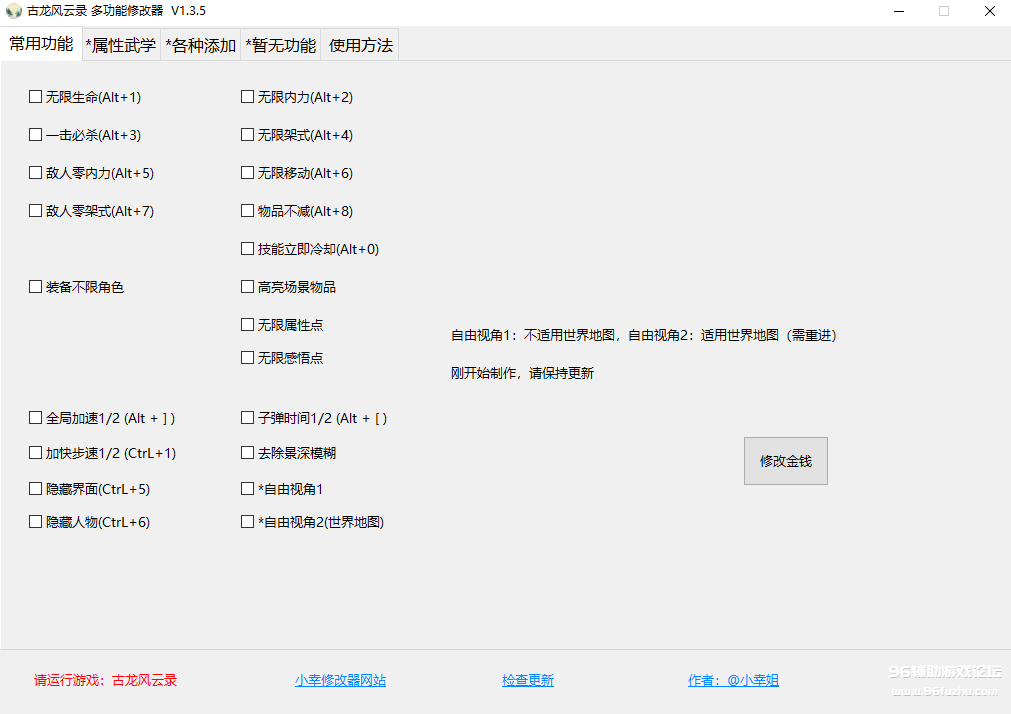Click the app icon in title bar

pos(14,11)
